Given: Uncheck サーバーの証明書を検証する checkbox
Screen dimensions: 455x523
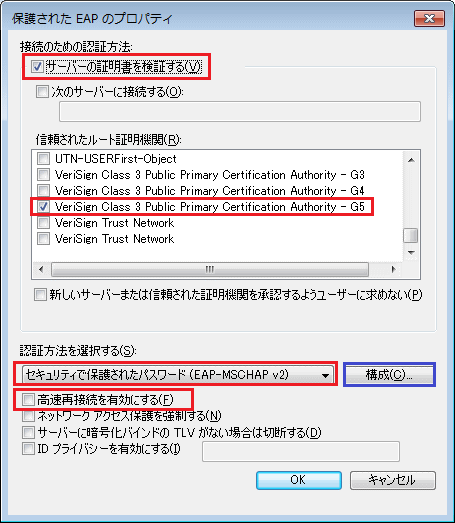Looking at the screenshot, I should point(37,66).
